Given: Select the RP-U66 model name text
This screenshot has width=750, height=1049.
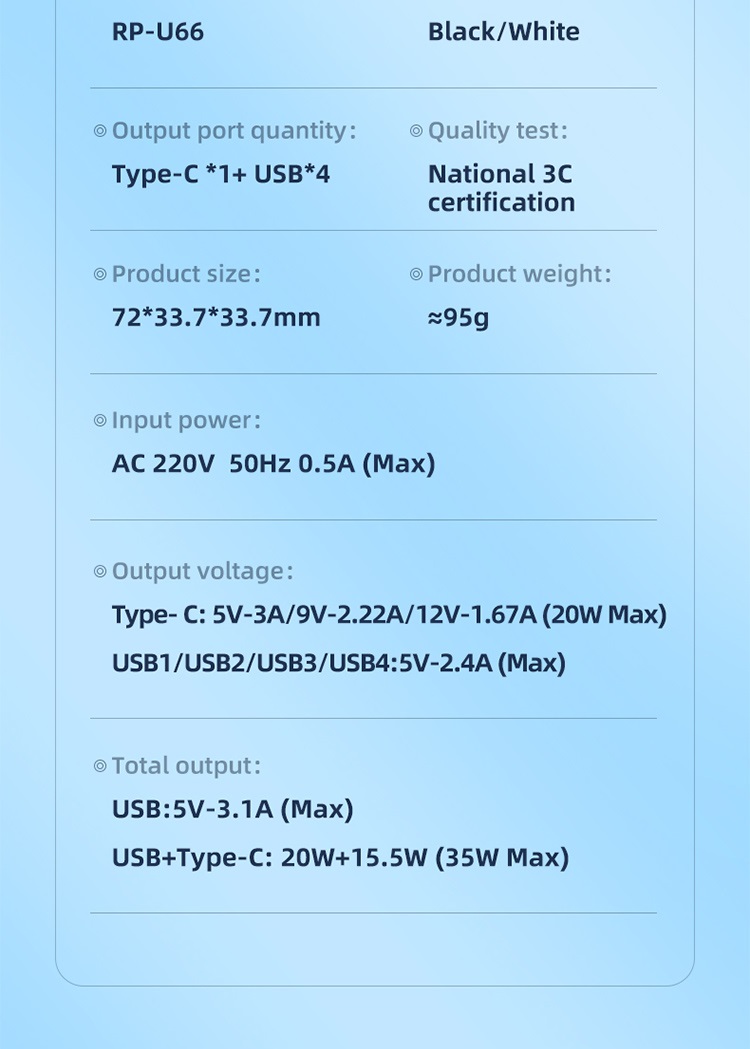Looking at the screenshot, I should click(x=158, y=32).
